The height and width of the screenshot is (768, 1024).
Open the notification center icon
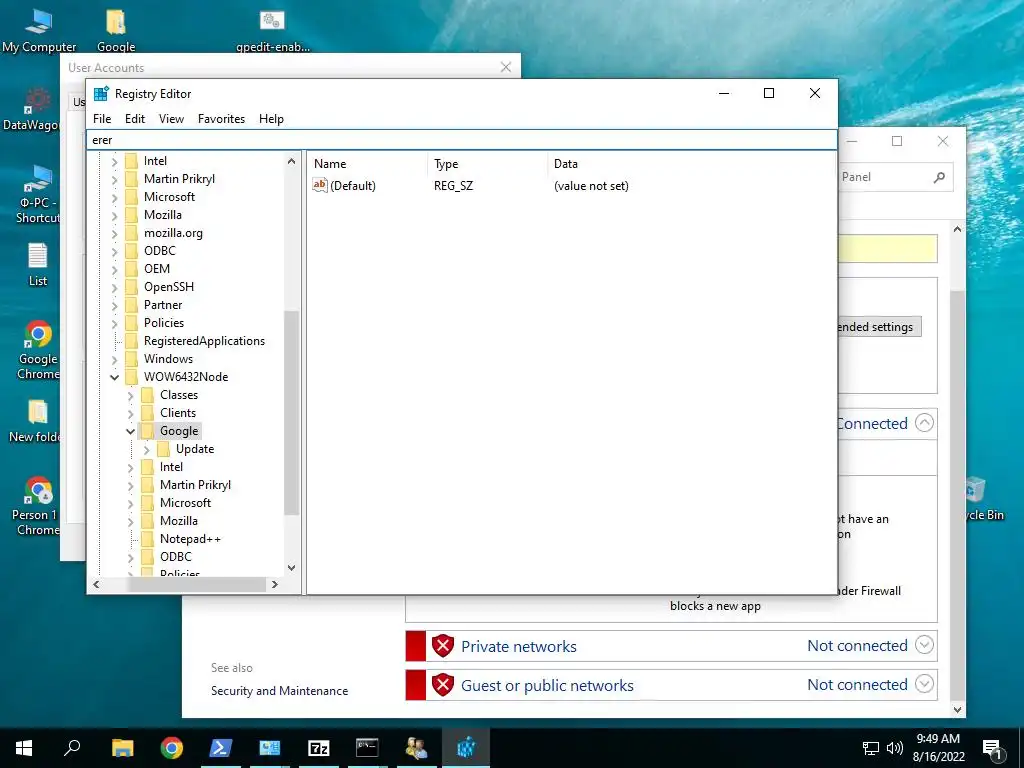click(x=992, y=749)
